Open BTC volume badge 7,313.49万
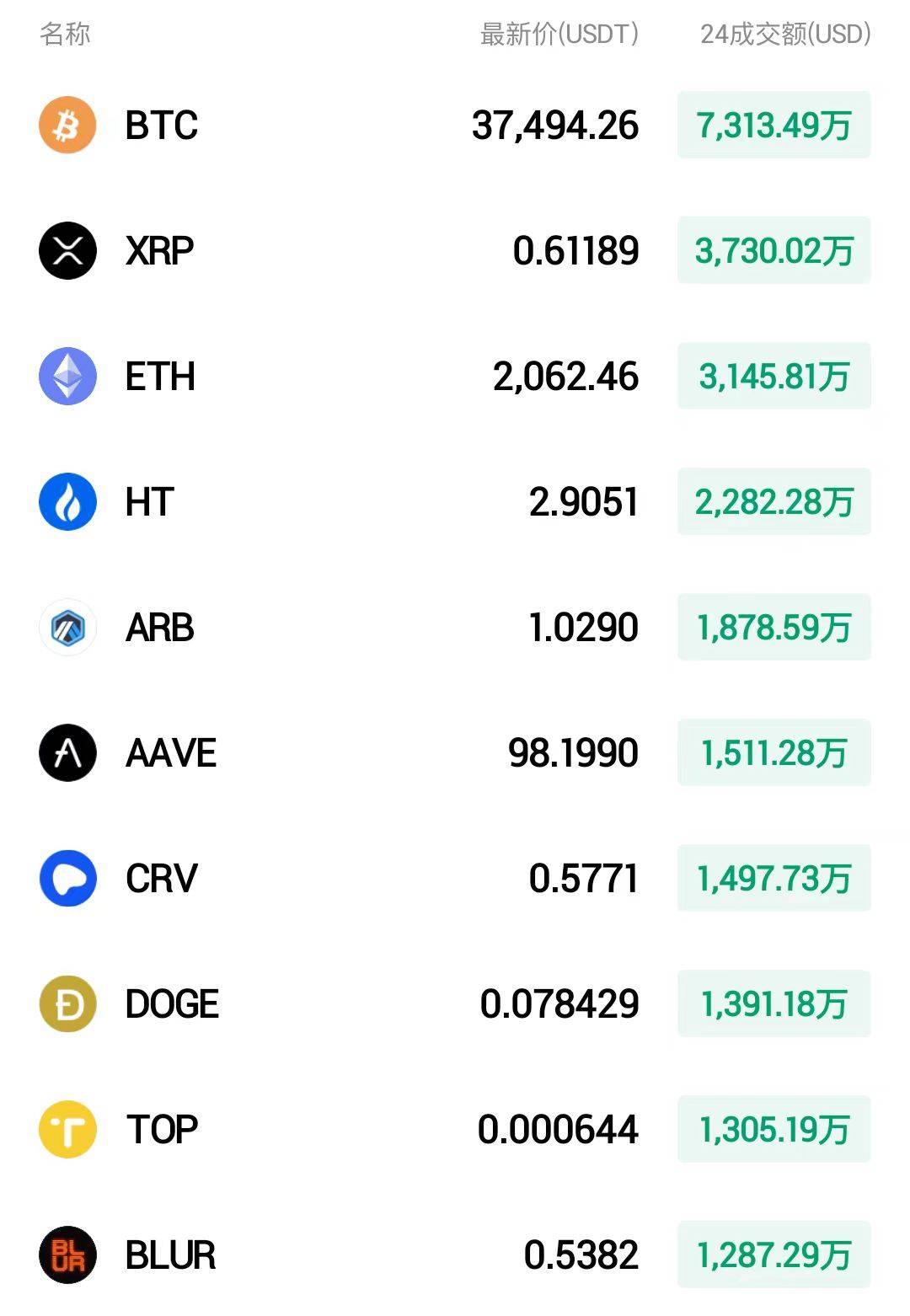Image resolution: width=910 pixels, height=1316 pixels. tap(773, 126)
